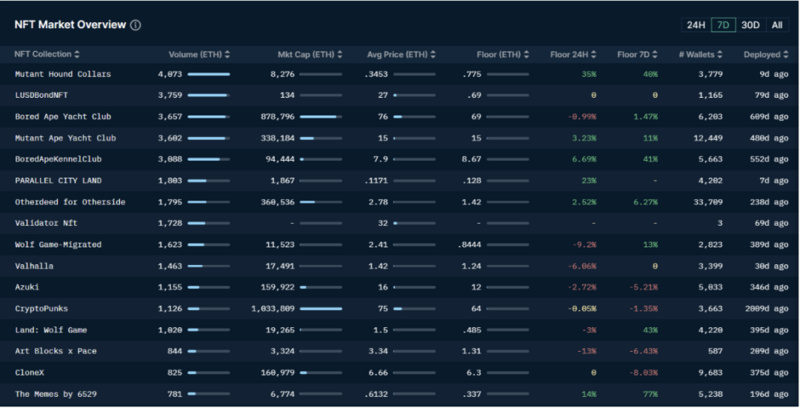Viewport: 800px width, 408px height.
Task: Sort by # Wallets column arrows
Action: (720, 55)
